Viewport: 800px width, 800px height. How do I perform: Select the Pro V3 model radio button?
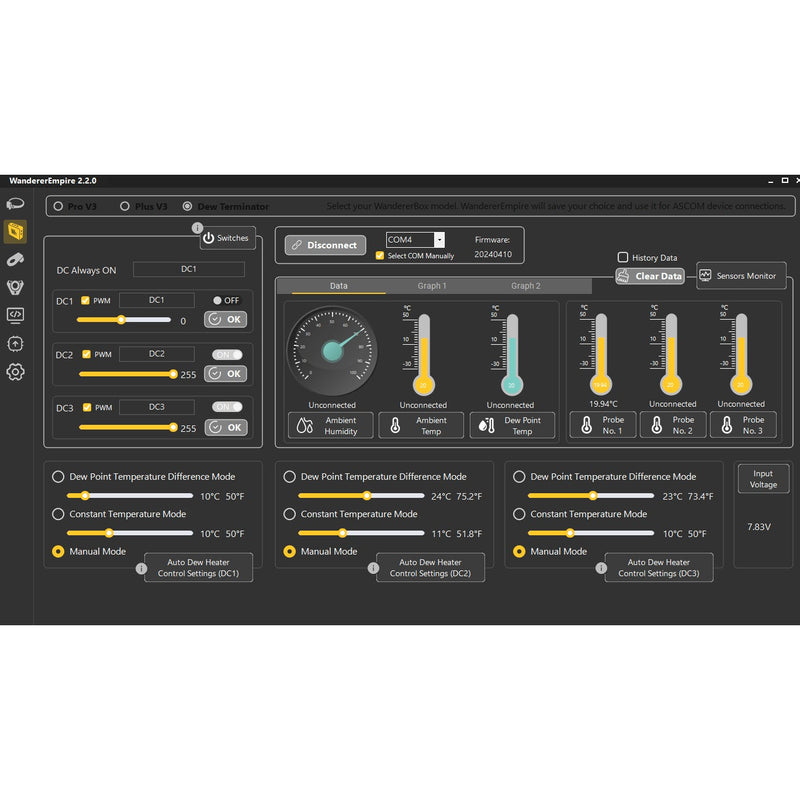pos(58,206)
